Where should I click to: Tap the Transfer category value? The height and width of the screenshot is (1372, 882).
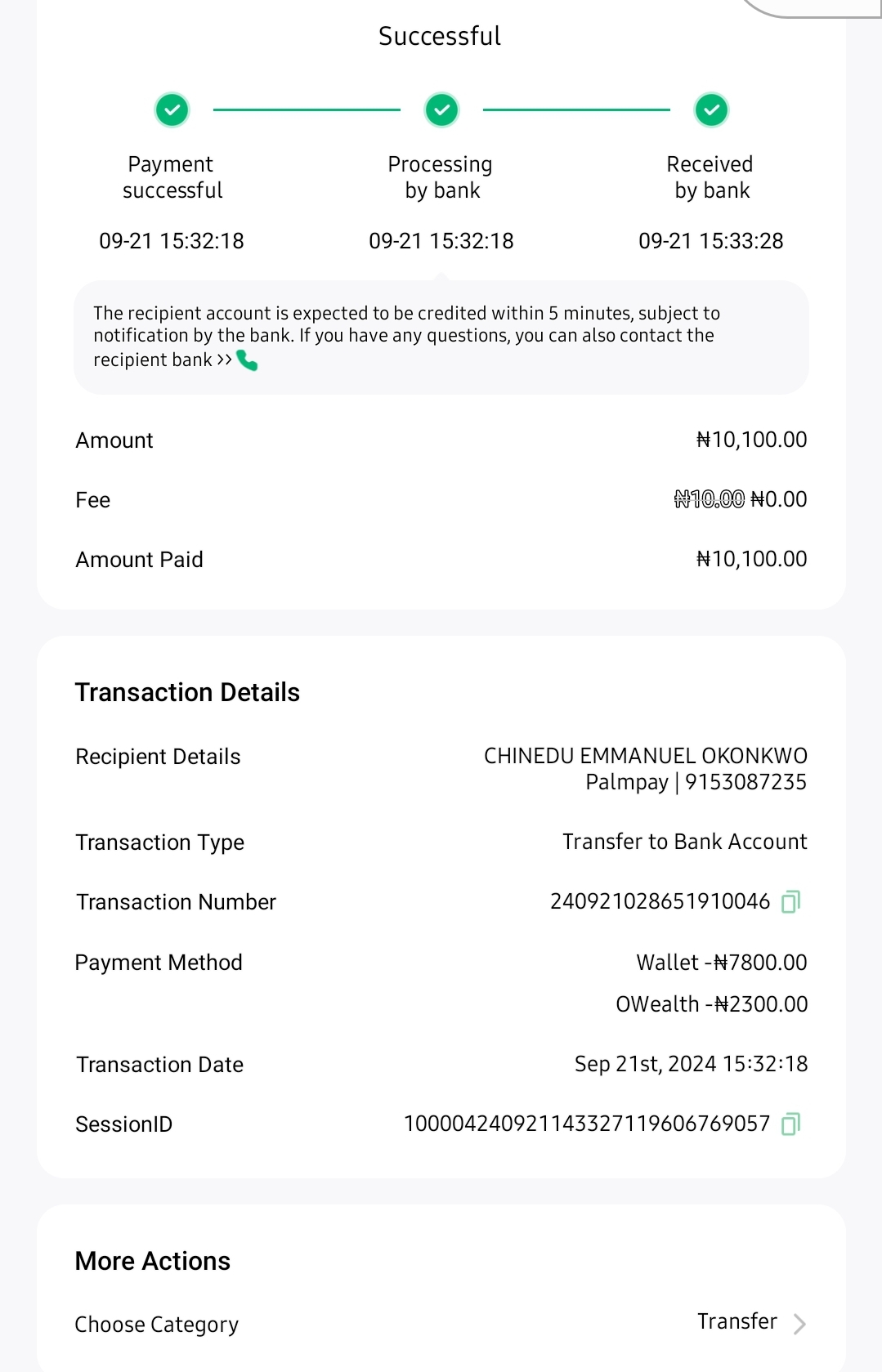pos(736,1321)
